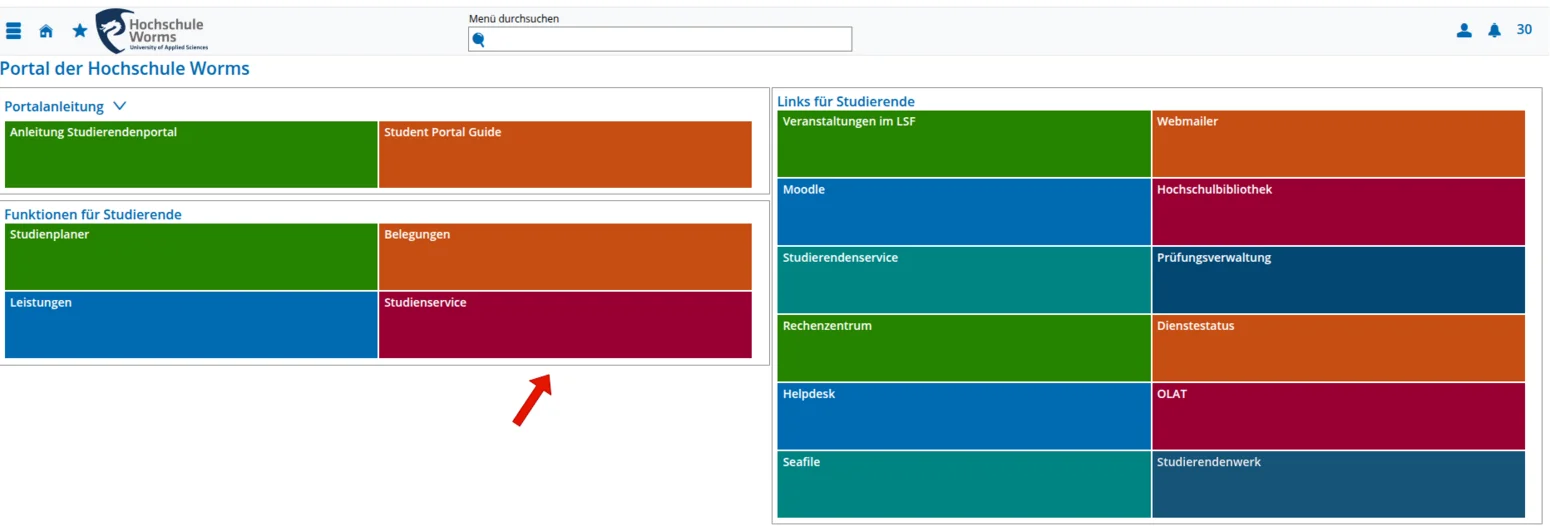Open the Studienplaner tile

(x=191, y=256)
